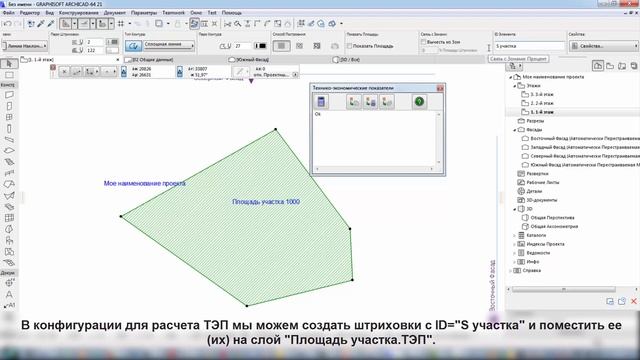640x360 pixels.
Task: Select third fill construction method icon
Action: click(317, 46)
